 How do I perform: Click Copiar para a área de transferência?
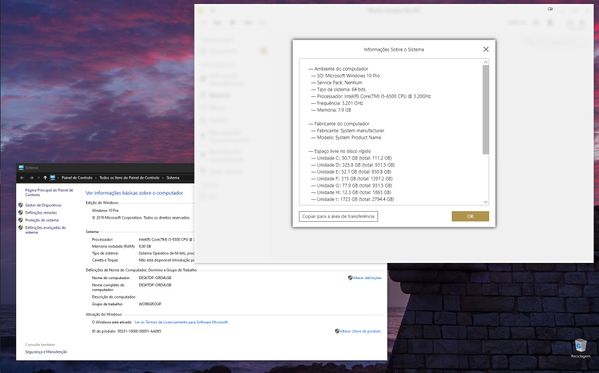coord(338,216)
